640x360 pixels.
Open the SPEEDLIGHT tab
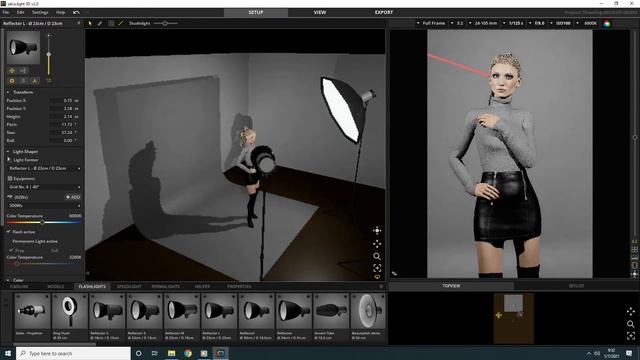pyautogui.click(x=129, y=287)
